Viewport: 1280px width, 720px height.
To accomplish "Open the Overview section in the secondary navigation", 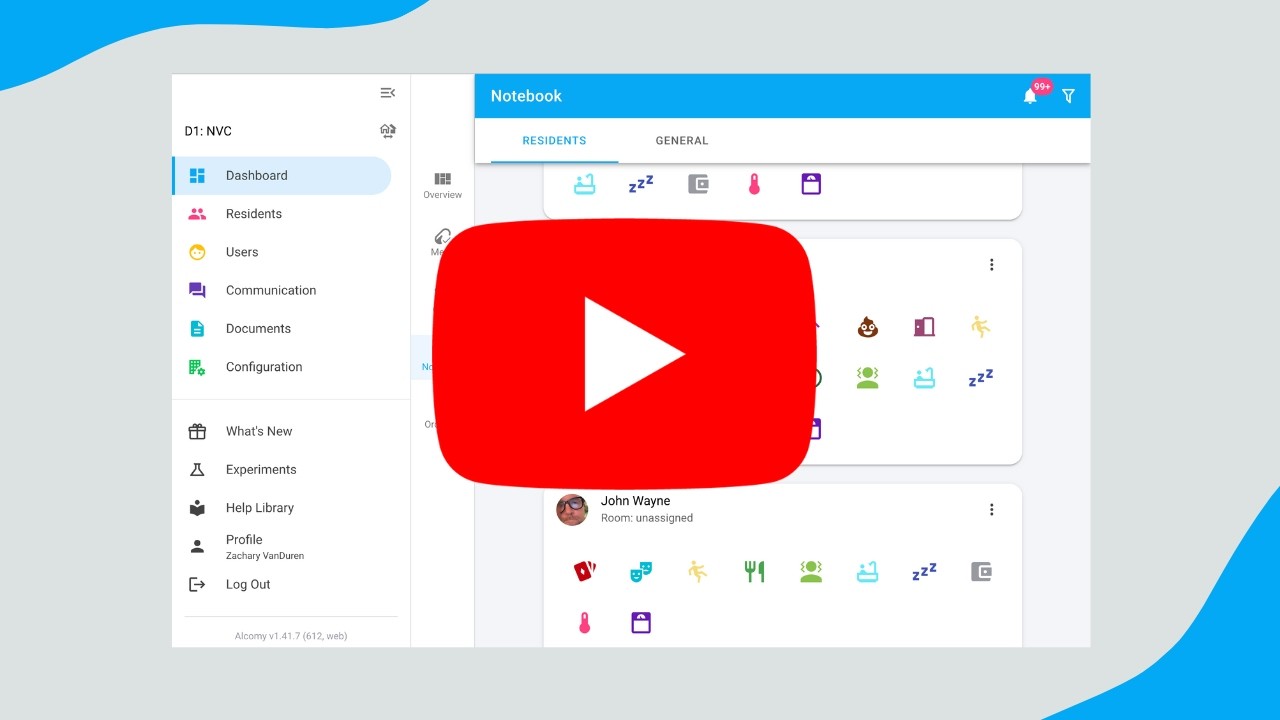I will click(x=442, y=185).
